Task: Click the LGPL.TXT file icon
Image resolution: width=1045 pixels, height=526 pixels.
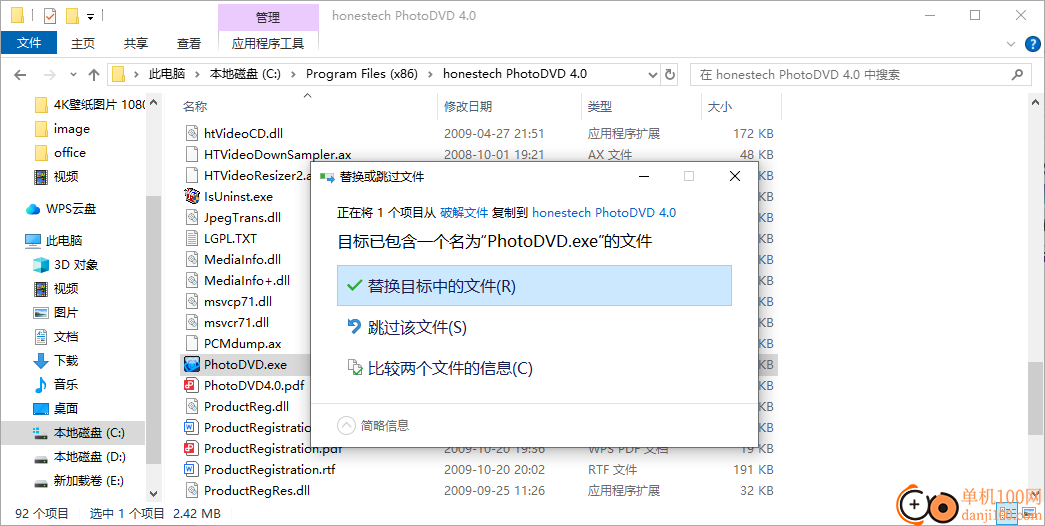Action: [192, 239]
